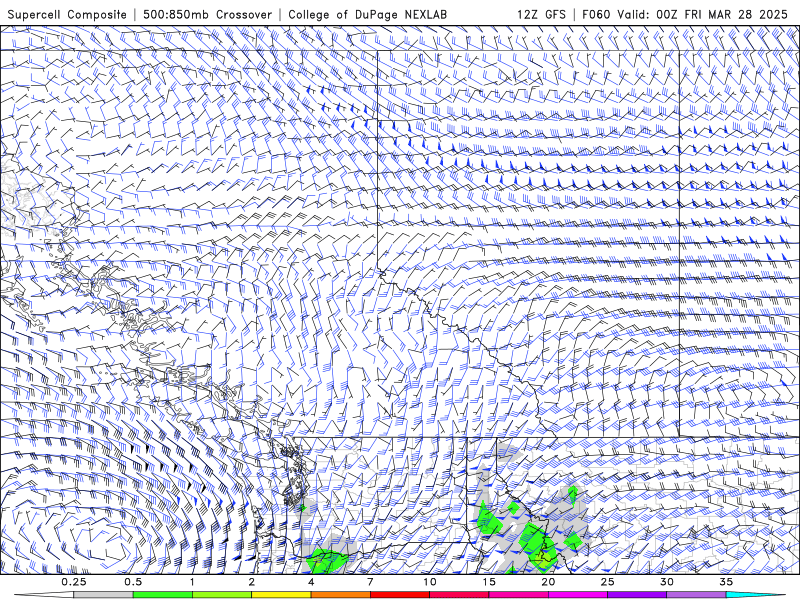Pick the orange 4–7 color bar segment
Image resolution: width=800 pixels, height=600 pixels.
(340, 595)
